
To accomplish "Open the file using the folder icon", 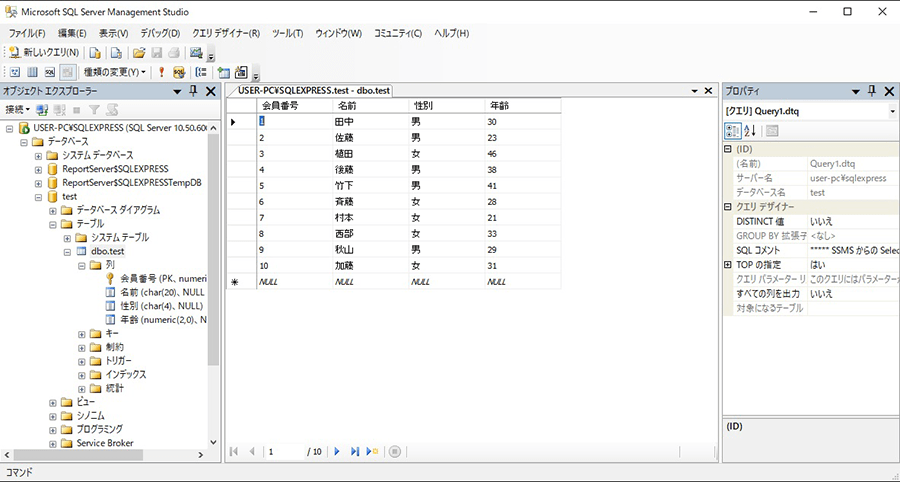I will point(138,53).
